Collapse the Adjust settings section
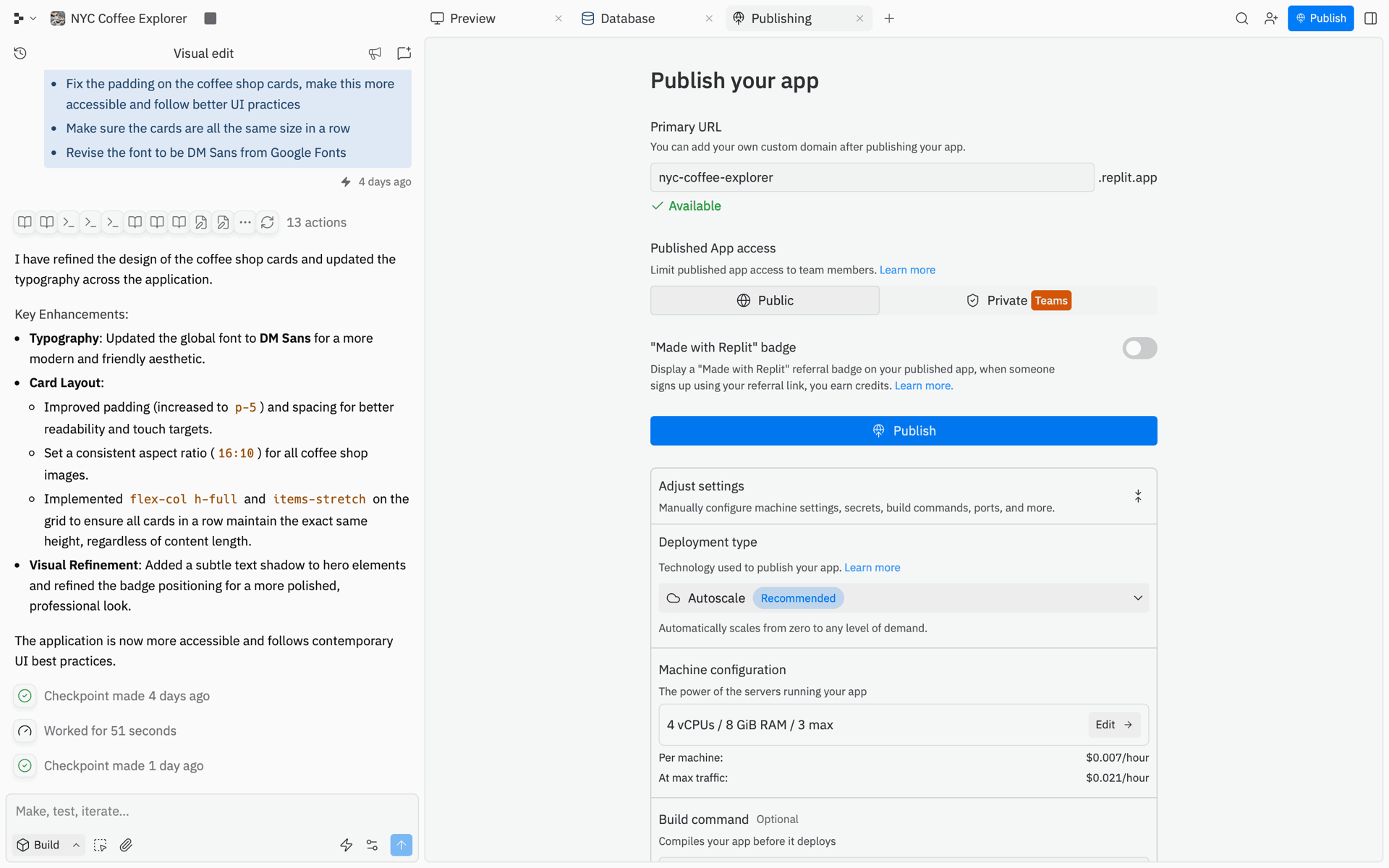The width and height of the screenshot is (1389, 868). pos(1138,496)
